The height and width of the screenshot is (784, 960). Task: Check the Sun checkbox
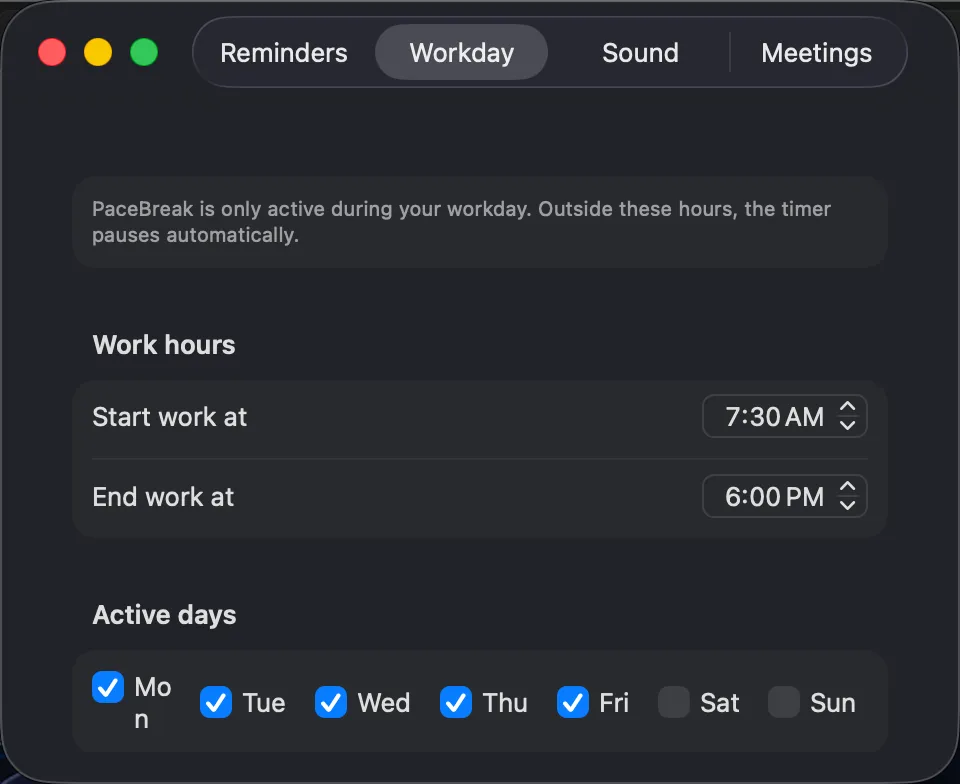pyautogui.click(x=784, y=702)
